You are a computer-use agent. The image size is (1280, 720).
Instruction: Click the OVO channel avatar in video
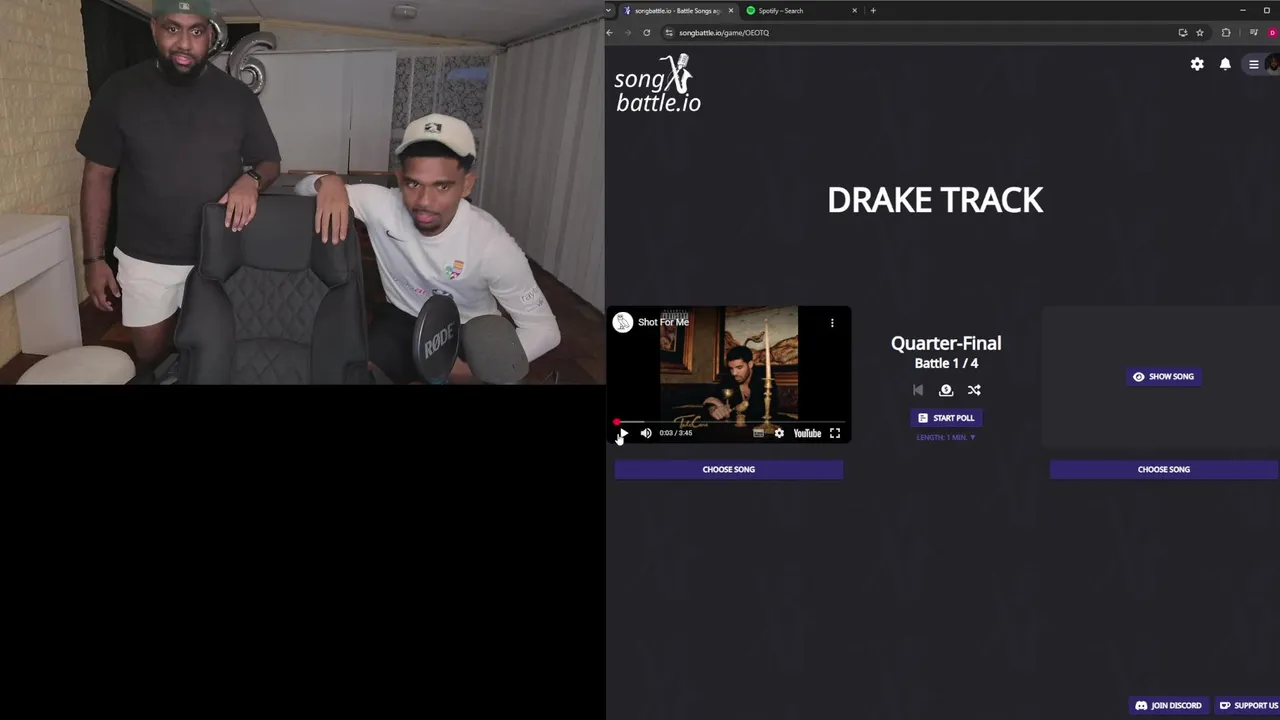coord(623,322)
